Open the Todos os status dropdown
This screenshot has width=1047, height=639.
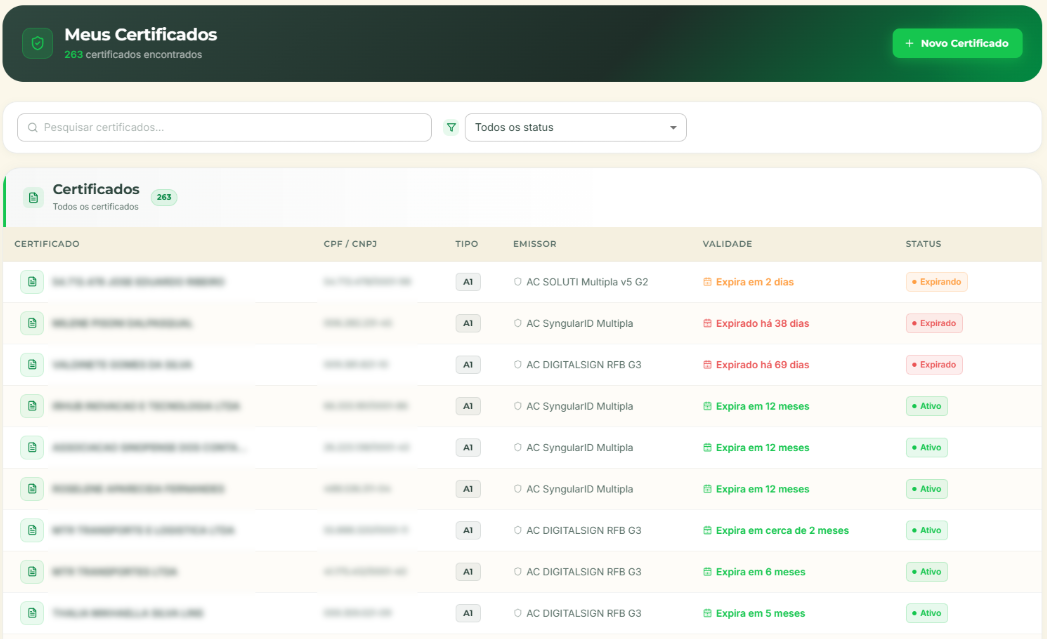(x=576, y=128)
